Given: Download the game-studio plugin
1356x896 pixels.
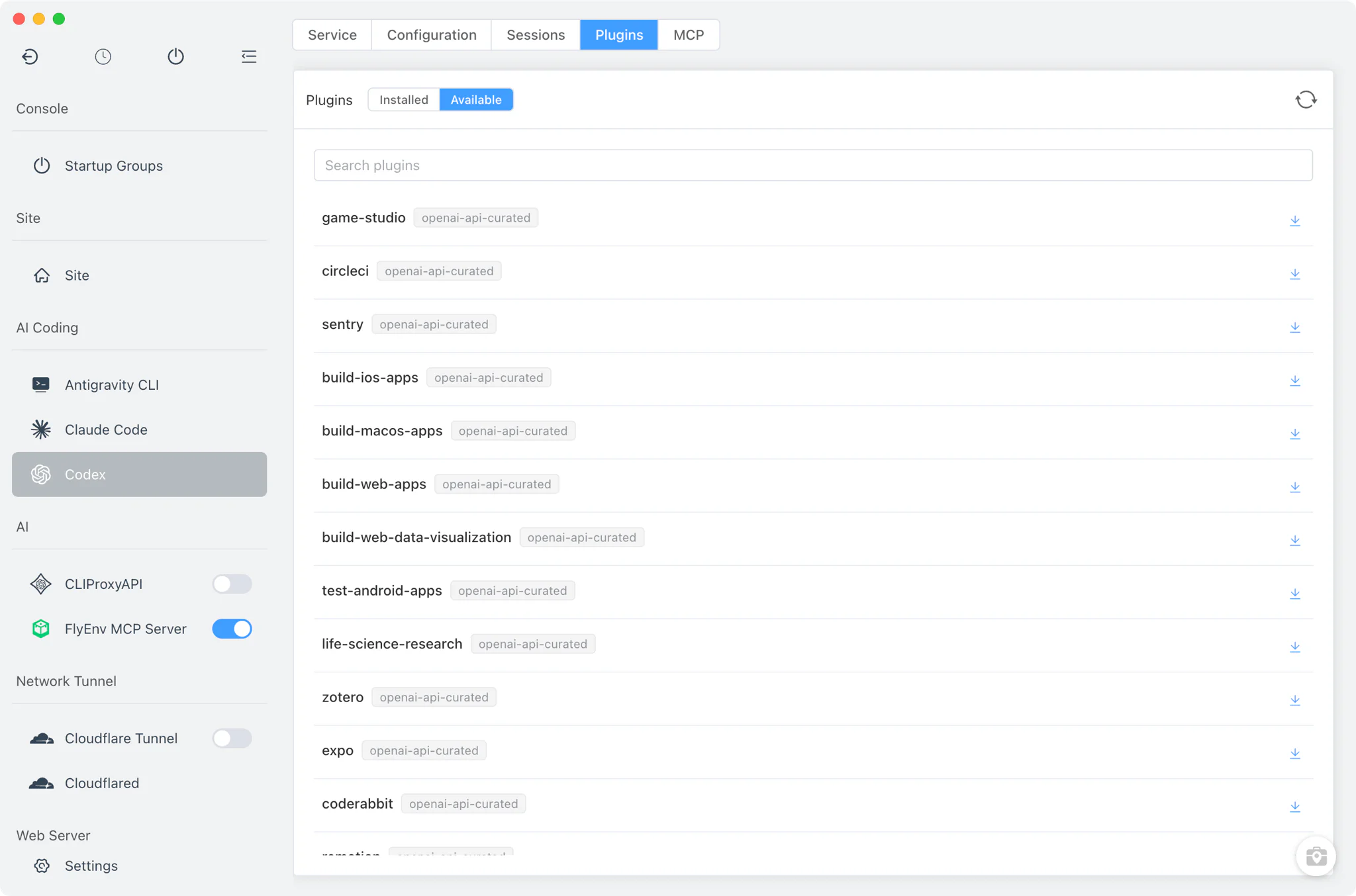Looking at the screenshot, I should click(1295, 220).
